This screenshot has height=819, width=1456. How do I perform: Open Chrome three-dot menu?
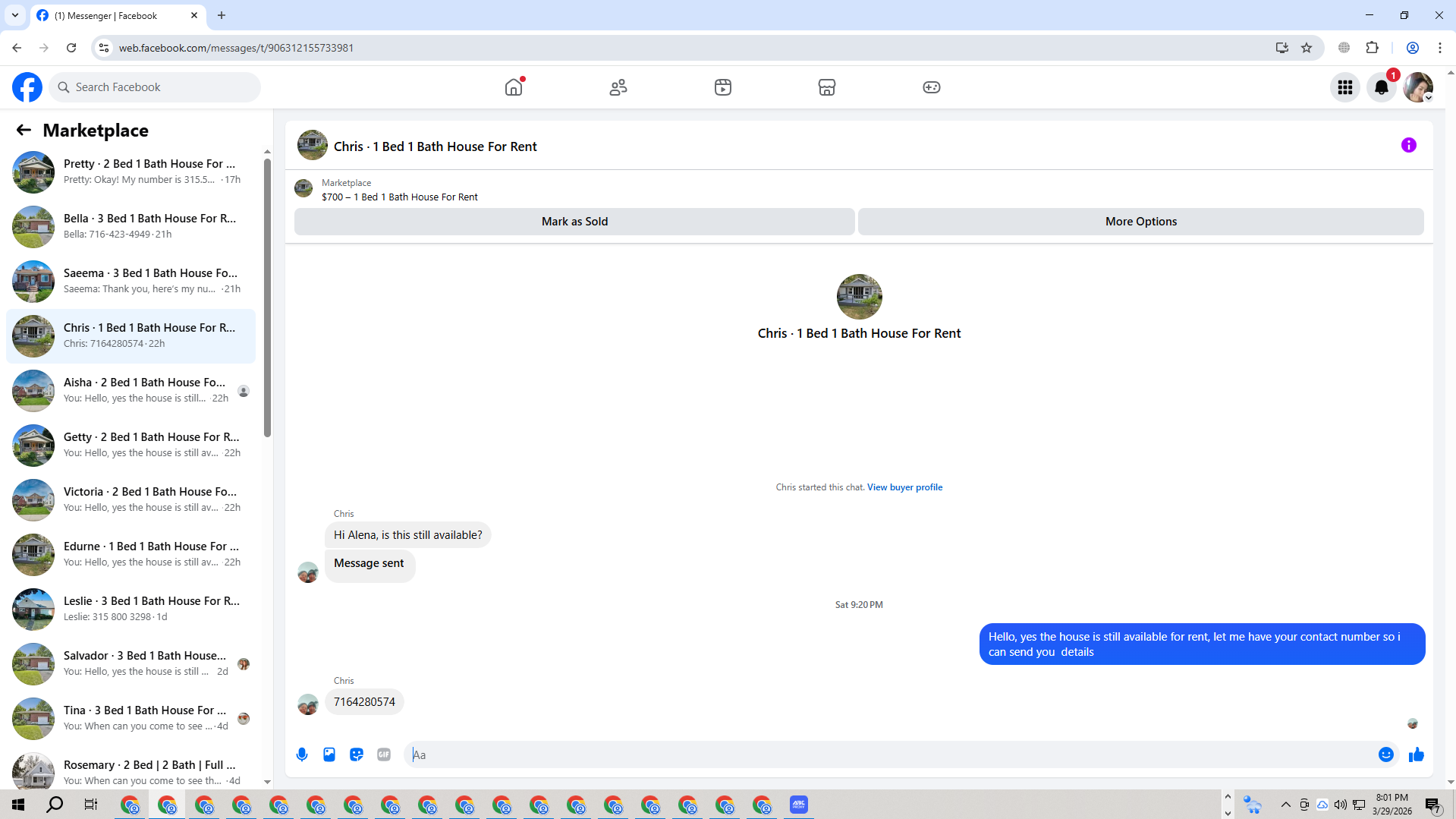point(1440,48)
